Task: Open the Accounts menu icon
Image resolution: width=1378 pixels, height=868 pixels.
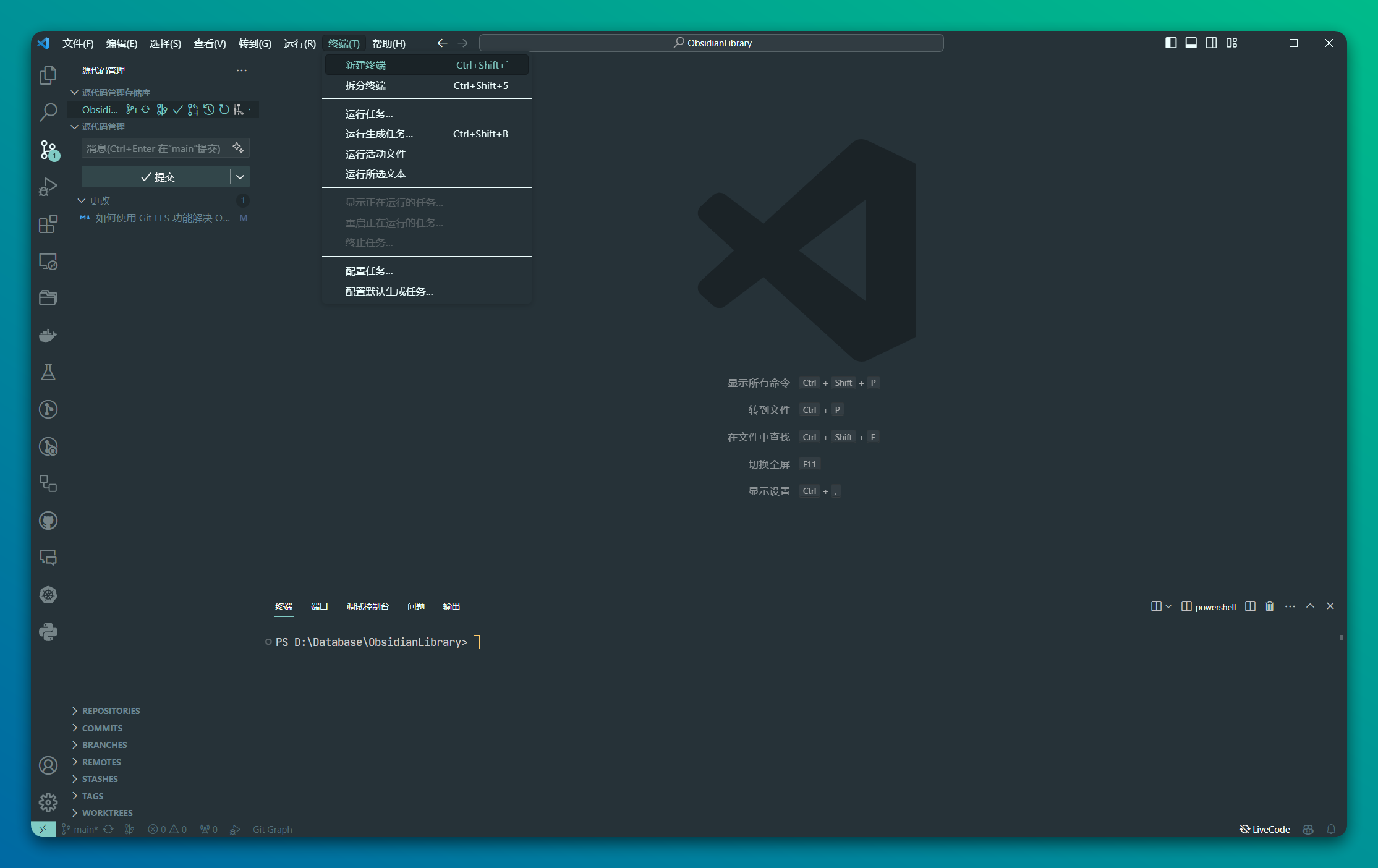Action: pos(48,765)
